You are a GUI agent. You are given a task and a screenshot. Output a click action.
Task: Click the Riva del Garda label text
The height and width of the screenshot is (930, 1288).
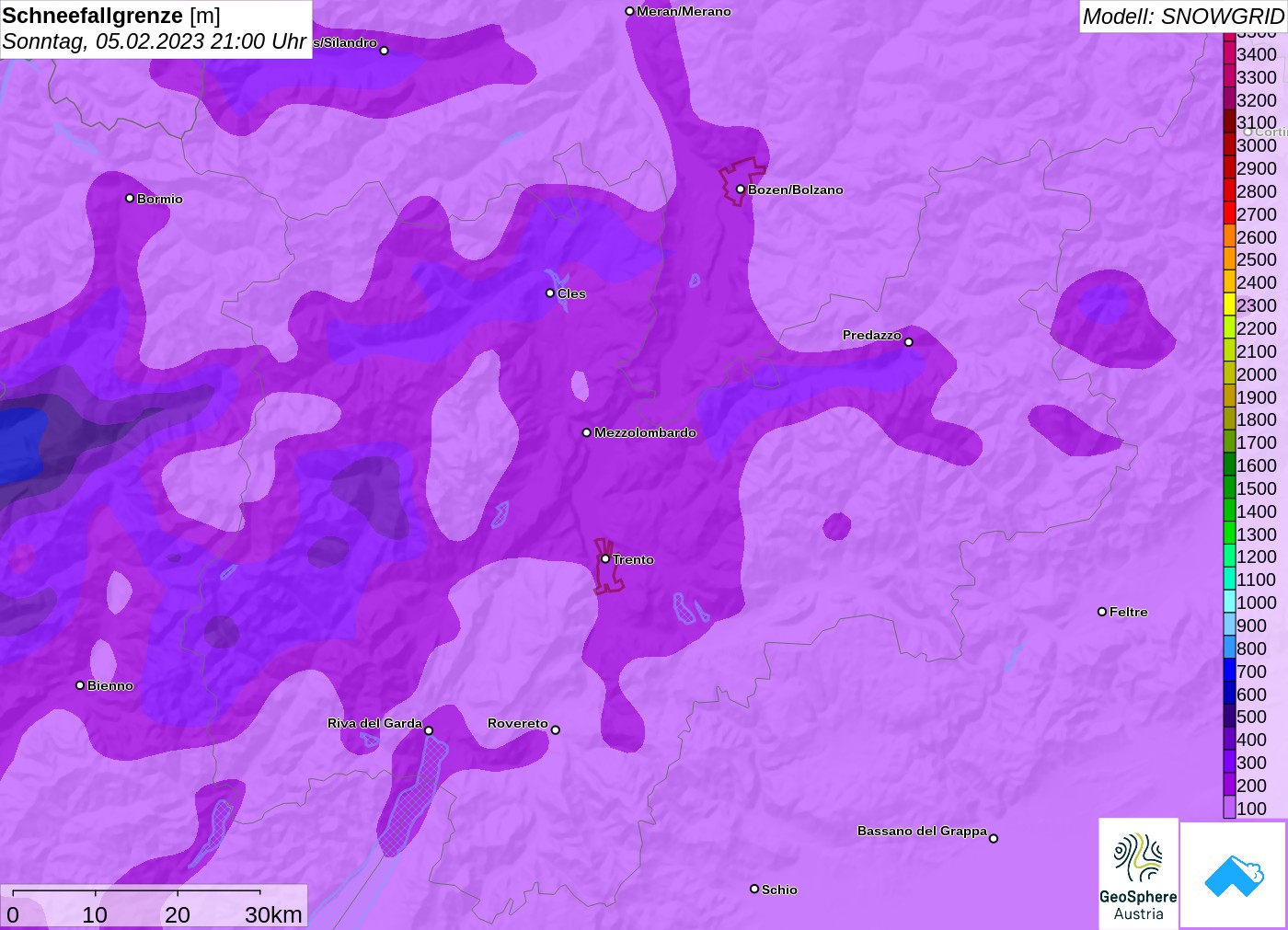click(x=374, y=723)
